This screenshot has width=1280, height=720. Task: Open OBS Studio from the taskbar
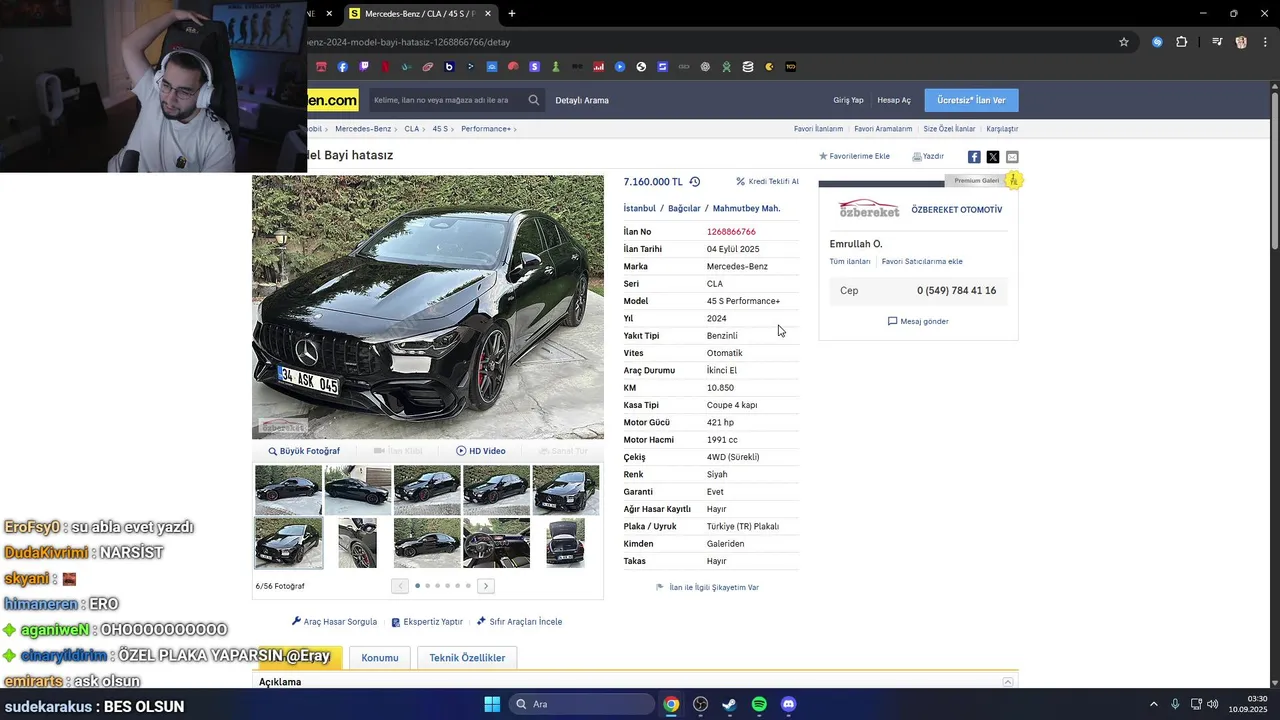tap(700, 704)
